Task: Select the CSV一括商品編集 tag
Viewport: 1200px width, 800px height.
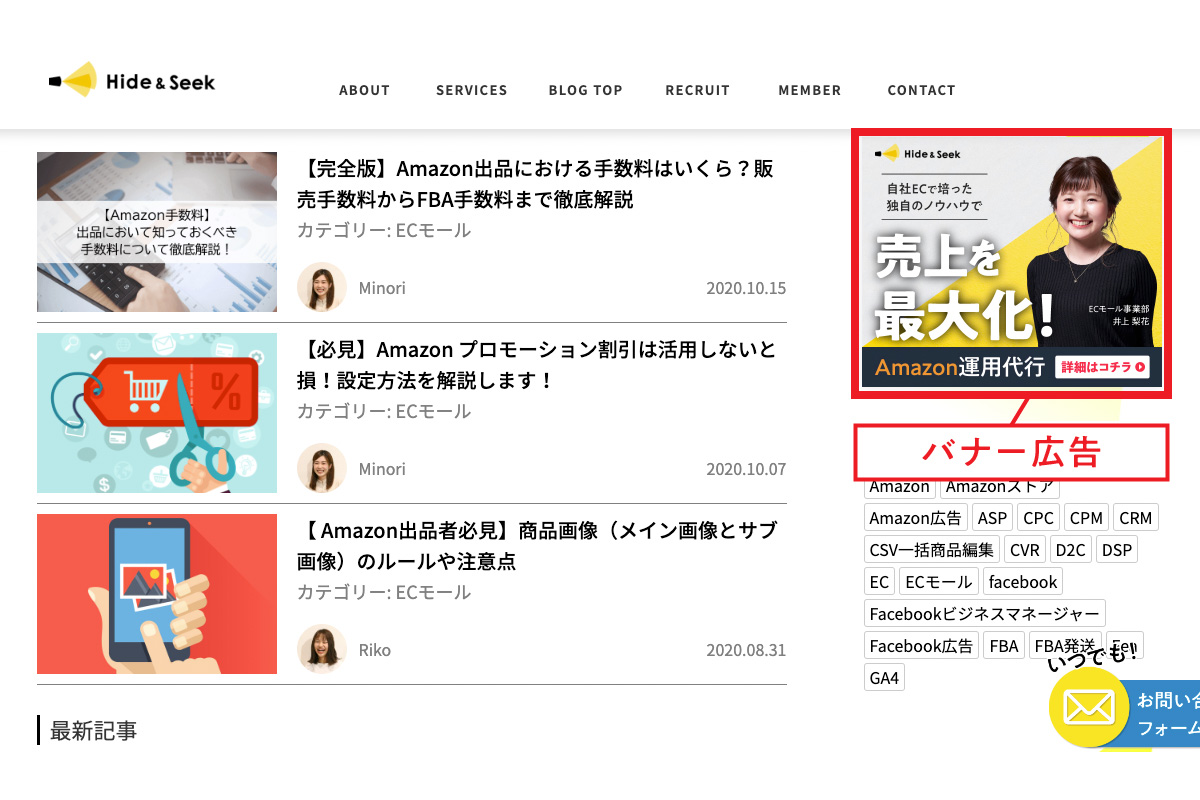Action: (x=932, y=550)
